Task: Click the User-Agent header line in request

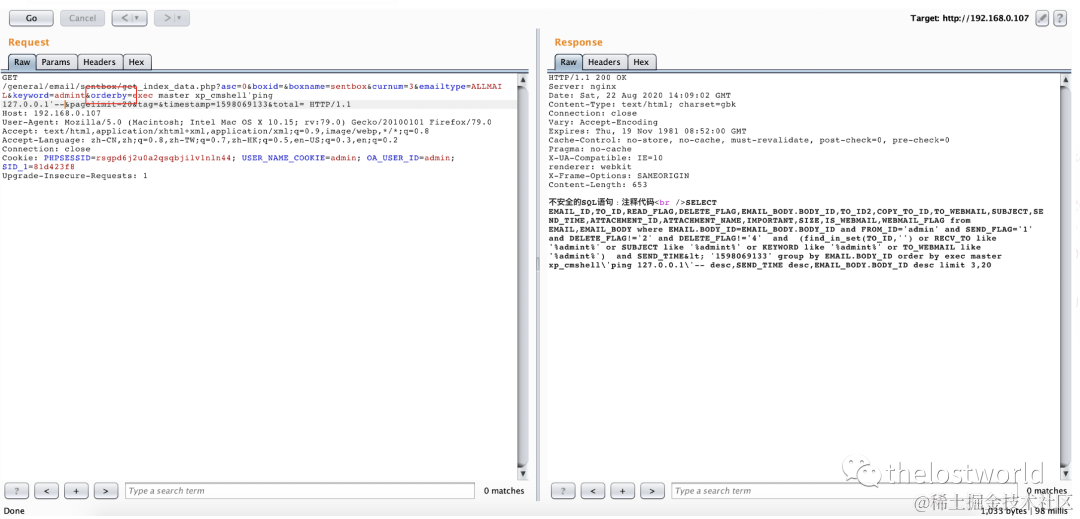Action: pyautogui.click(x=247, y=122)
